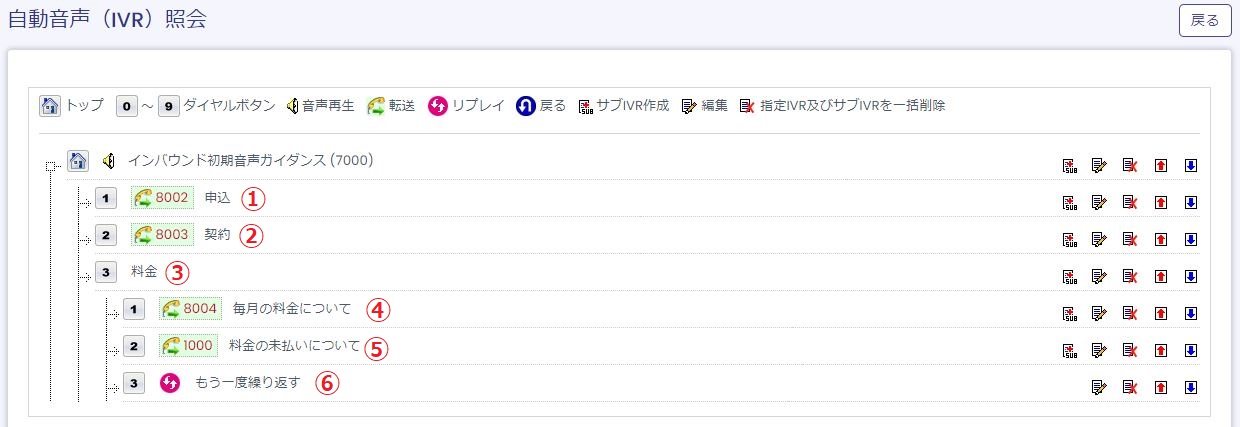Click the 8004 transfer badge
1240x427 pixels.
190,309
